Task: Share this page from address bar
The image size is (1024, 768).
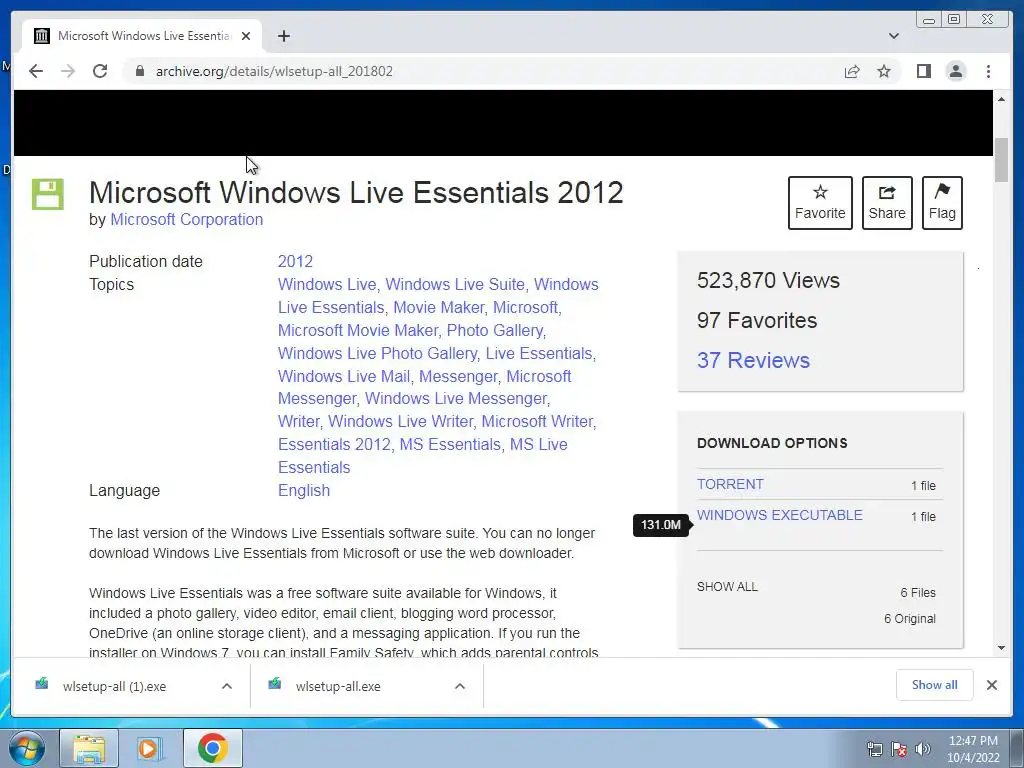Action: 852,71
